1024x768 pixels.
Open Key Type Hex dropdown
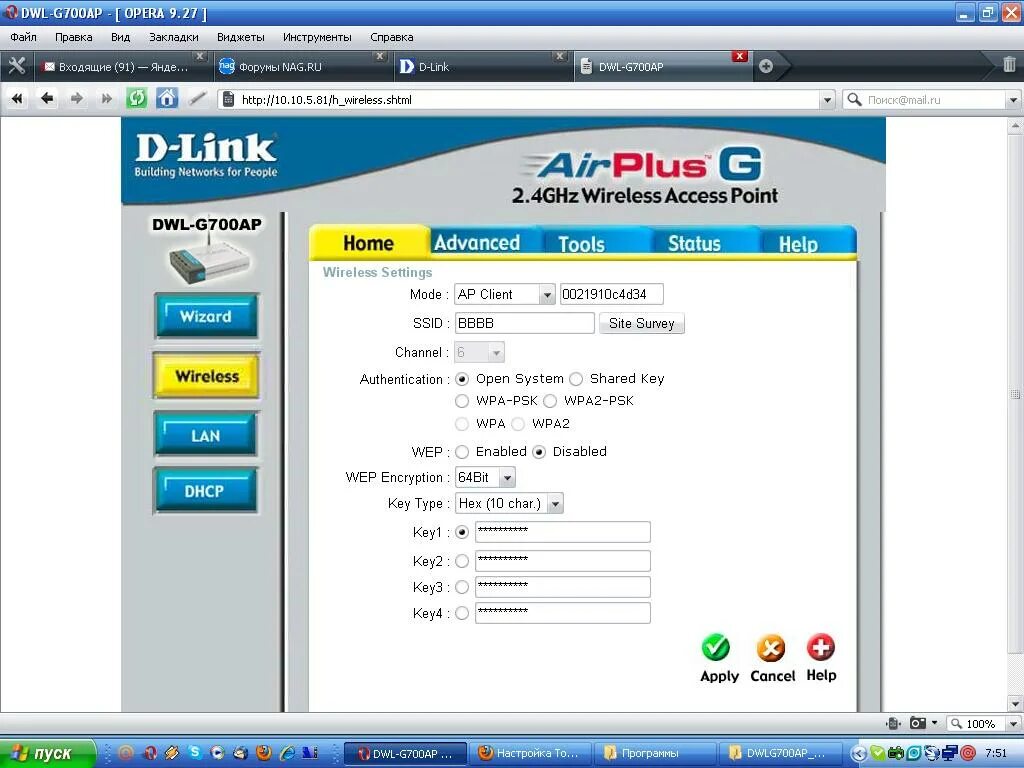point(509,504)
